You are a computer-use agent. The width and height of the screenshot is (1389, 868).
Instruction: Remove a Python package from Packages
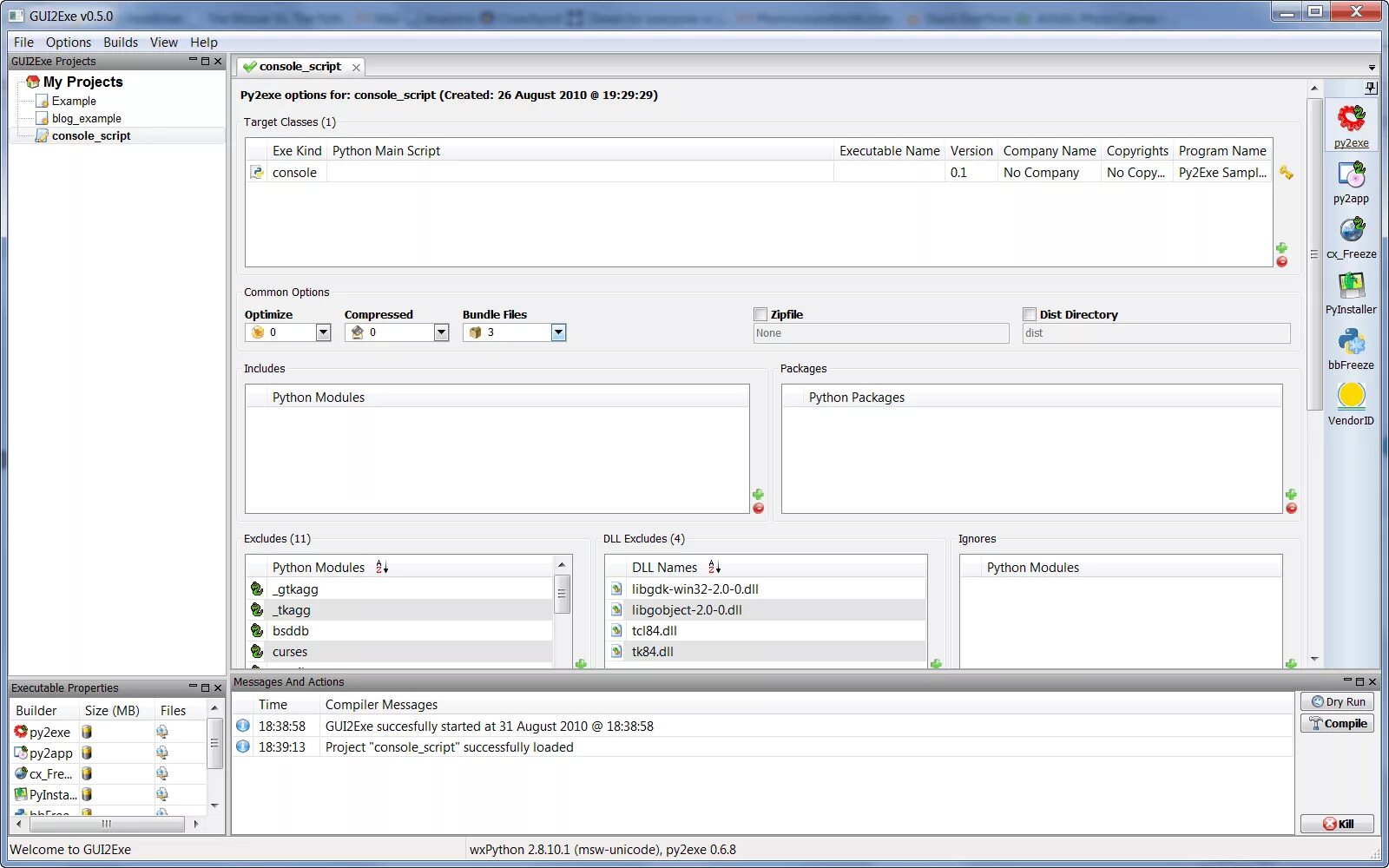click(x=1292, y=508)
